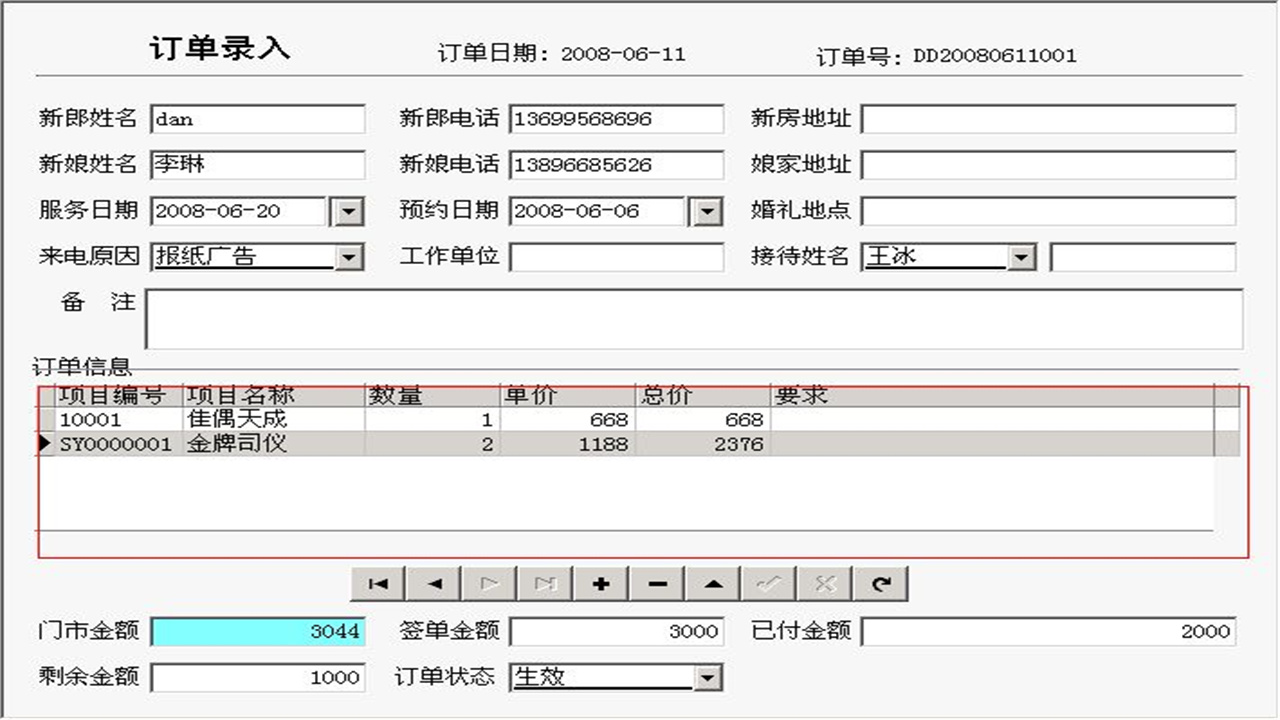The height and width of the screenshot is (720, 1280).
Task: Jump to the last record in the grid
Action: tap(543, 584)
